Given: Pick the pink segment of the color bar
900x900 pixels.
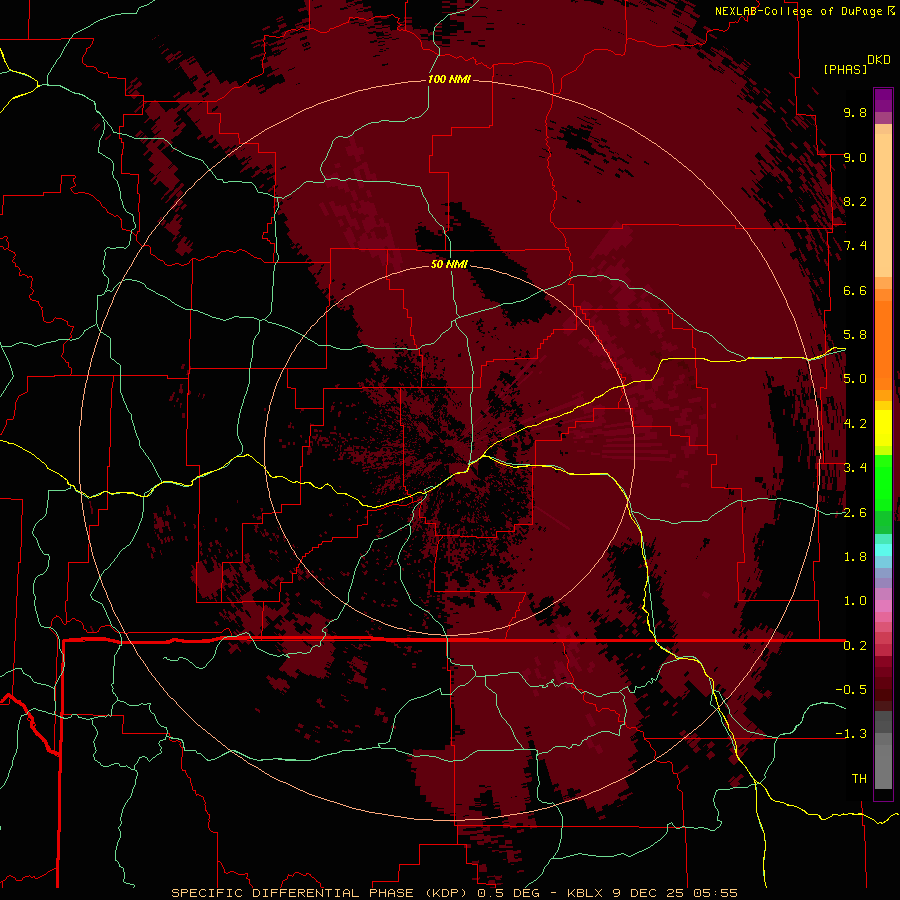Looking at the screenshot, I should tap(883, 606).
